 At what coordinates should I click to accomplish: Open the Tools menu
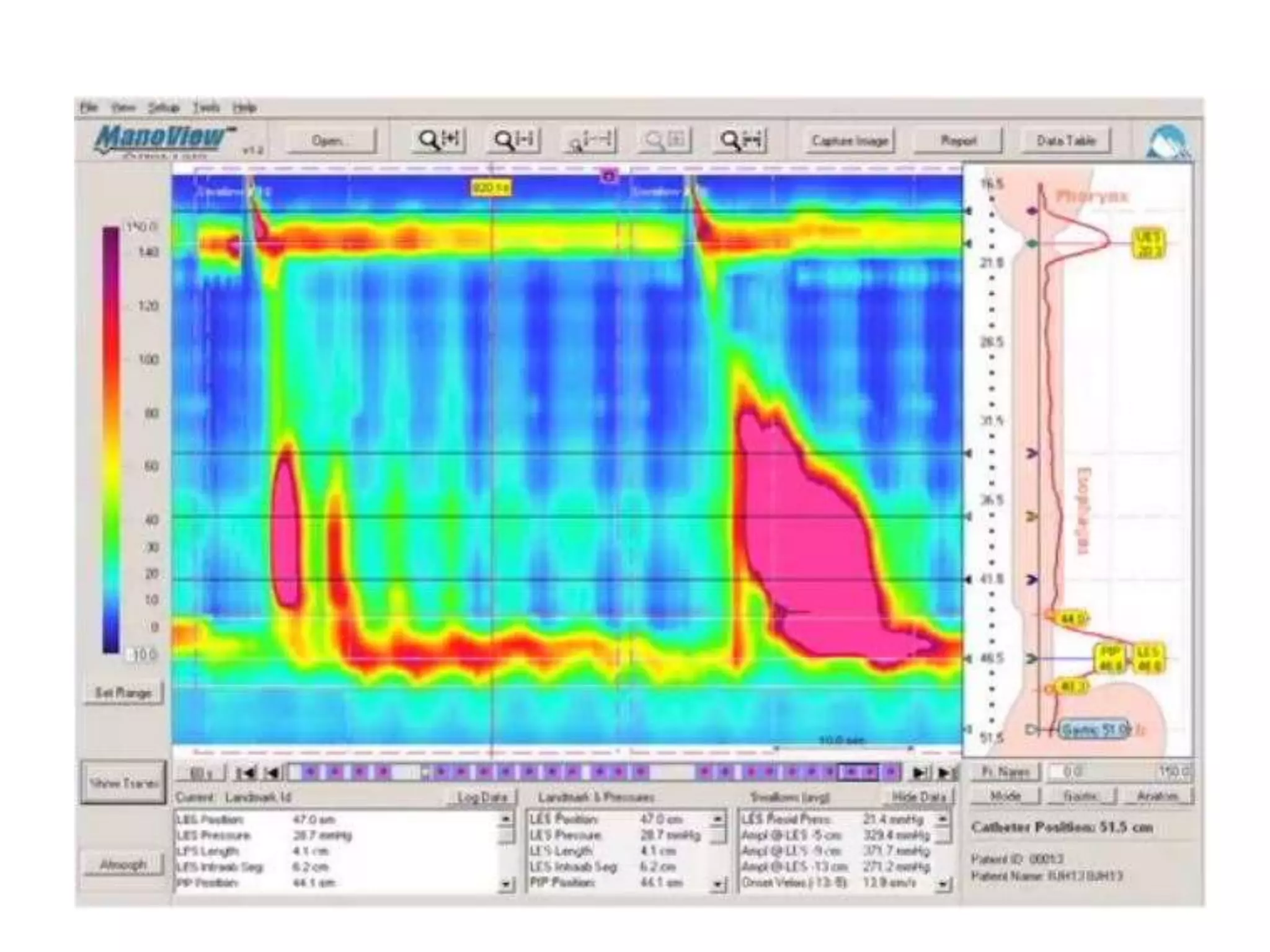[206, 108]
